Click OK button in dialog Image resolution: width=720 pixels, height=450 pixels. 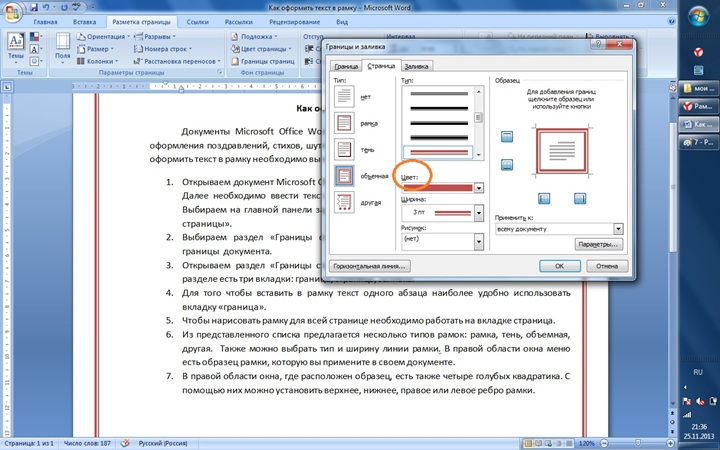[560, 266]
